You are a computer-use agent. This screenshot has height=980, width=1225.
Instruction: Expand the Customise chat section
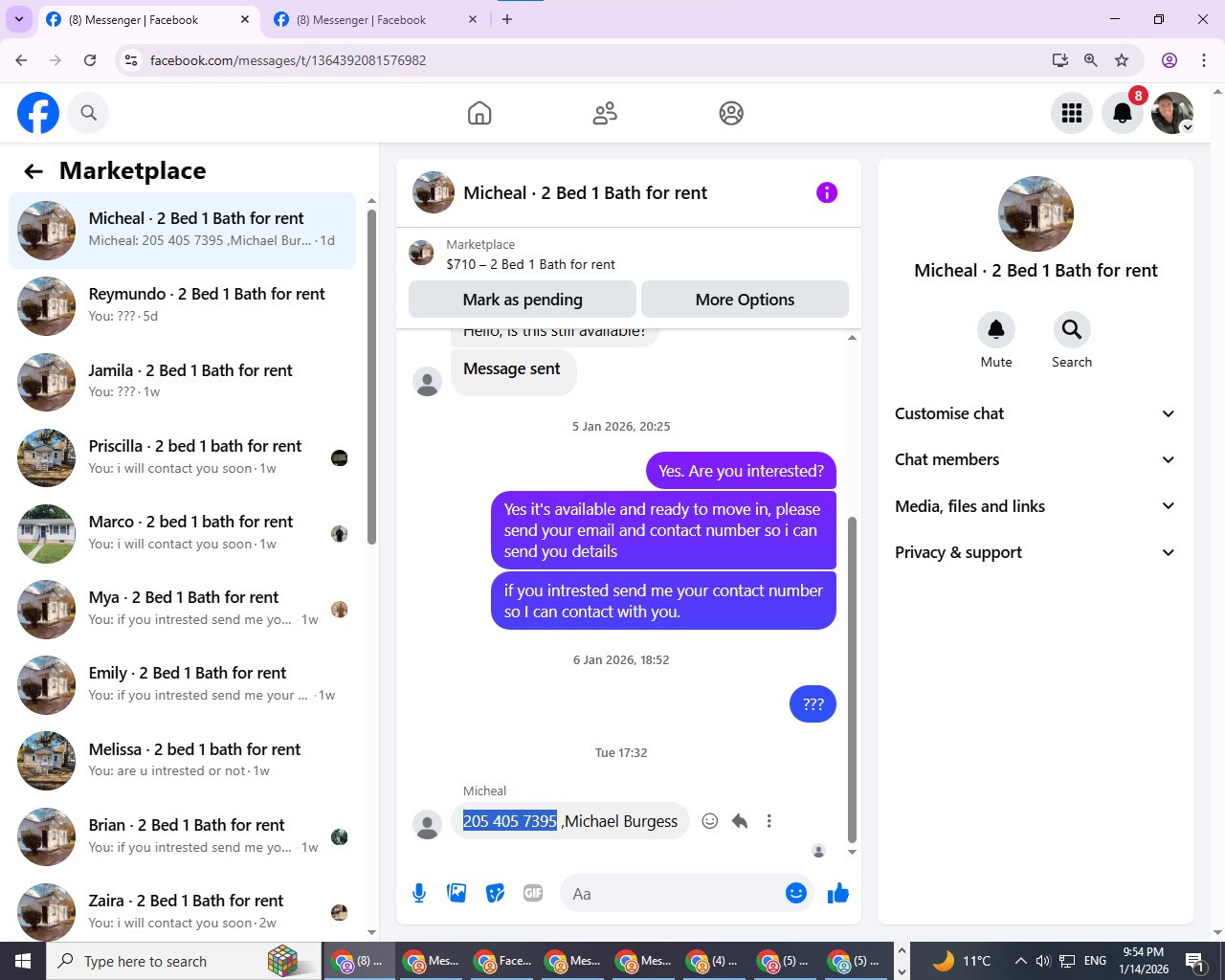(x=1035, y=413)
